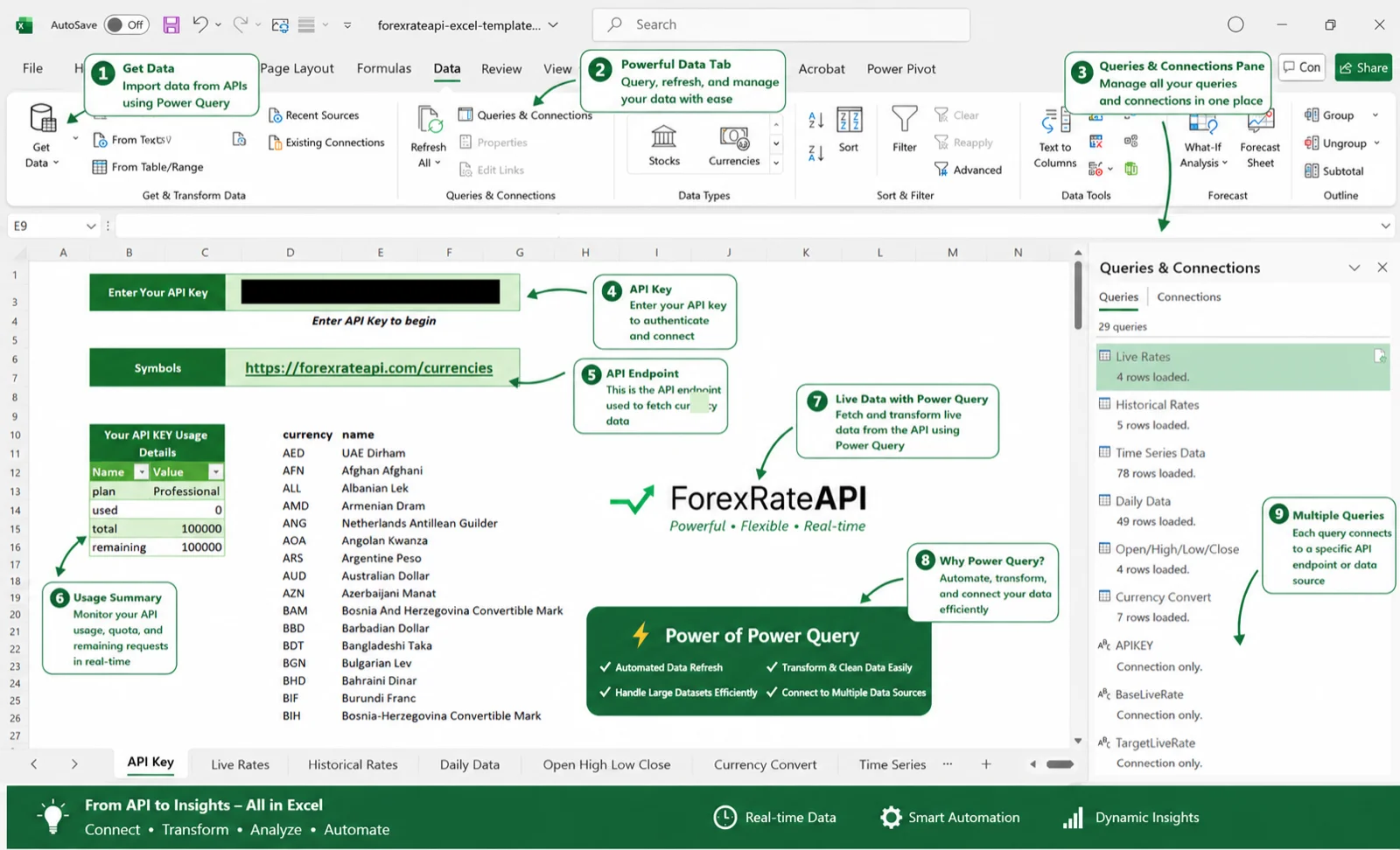The height and width of the screenshot is (850, 1400).
Task: Sort ascending with the A to Z icon
Action: [x=815, y=120]
